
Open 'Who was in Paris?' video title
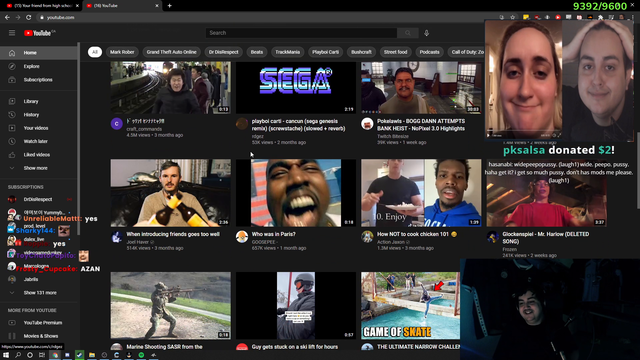(x=273, y=234)
